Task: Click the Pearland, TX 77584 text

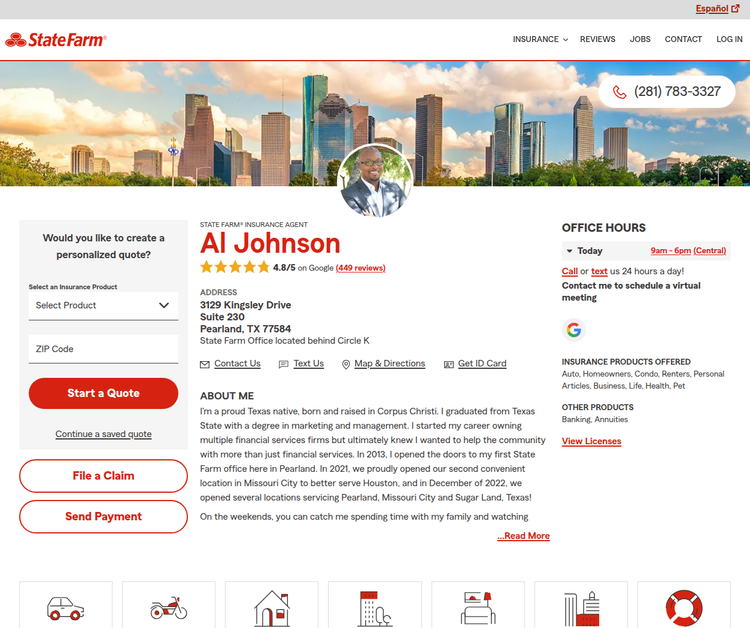Action: [x=245, y=329]
